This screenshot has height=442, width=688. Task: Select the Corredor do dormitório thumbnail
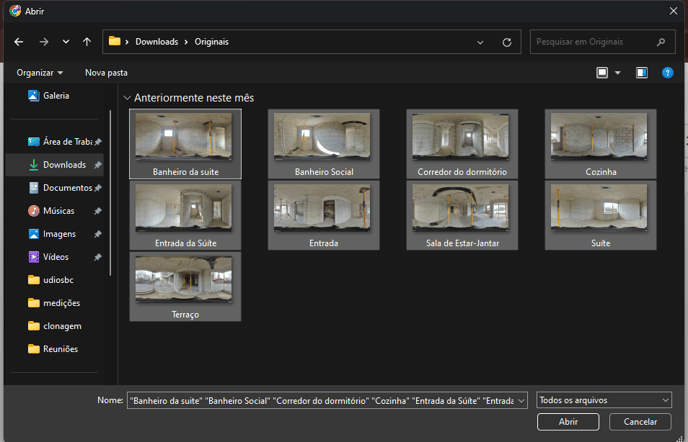pyautogui.click(x=462, y=144)
